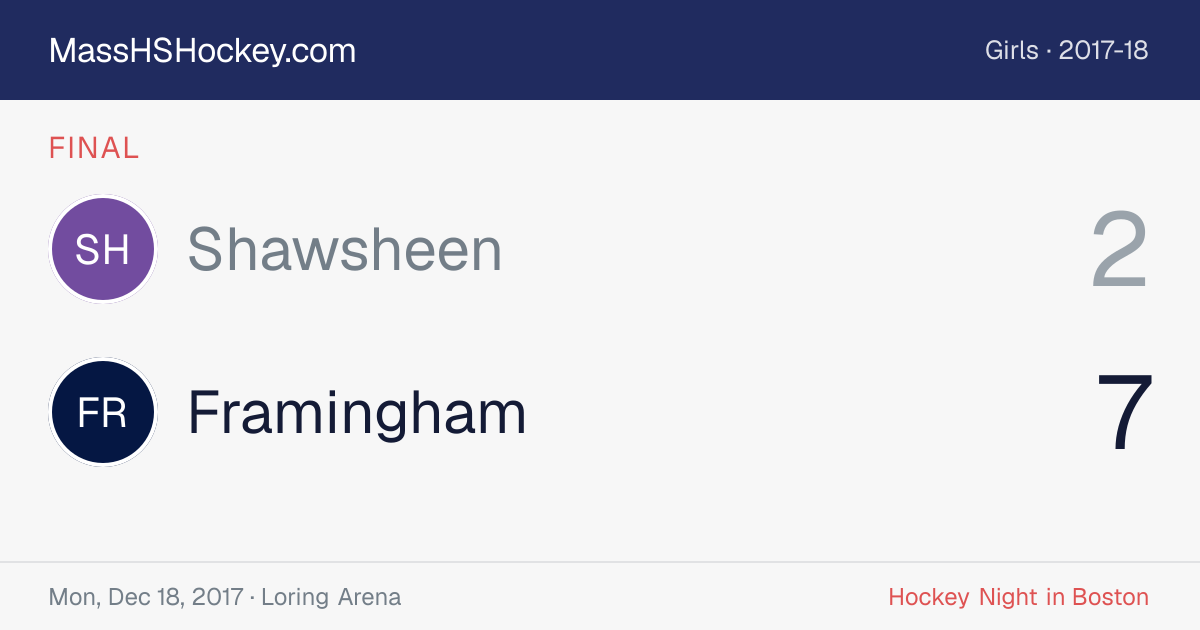
Task: Click the navy FR team logo
Action: pos(103,412)
